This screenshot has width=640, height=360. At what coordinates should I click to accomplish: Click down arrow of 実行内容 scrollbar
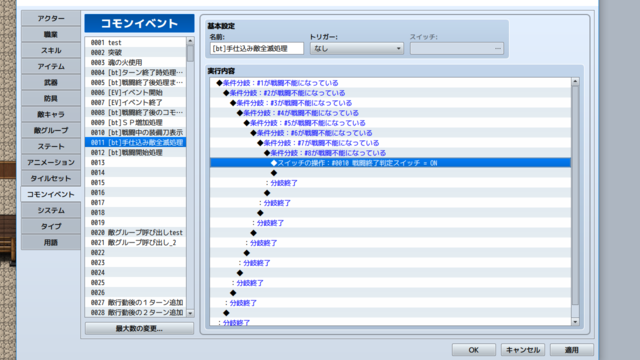coord(575,322)
